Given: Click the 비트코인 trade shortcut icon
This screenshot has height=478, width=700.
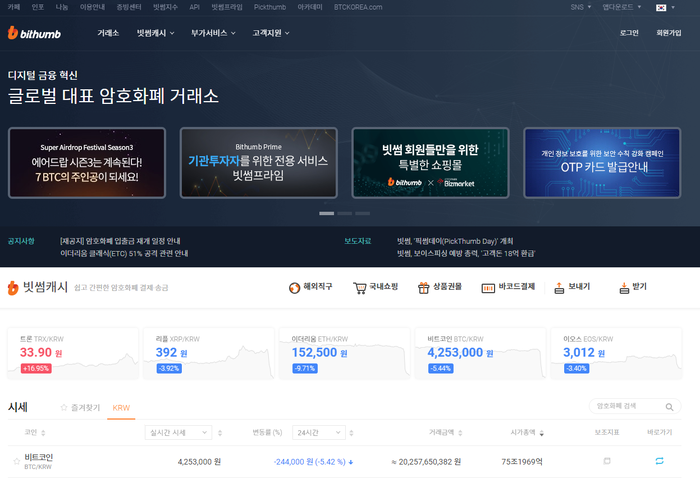Looking at the screenshot, I should click(659, 461).
